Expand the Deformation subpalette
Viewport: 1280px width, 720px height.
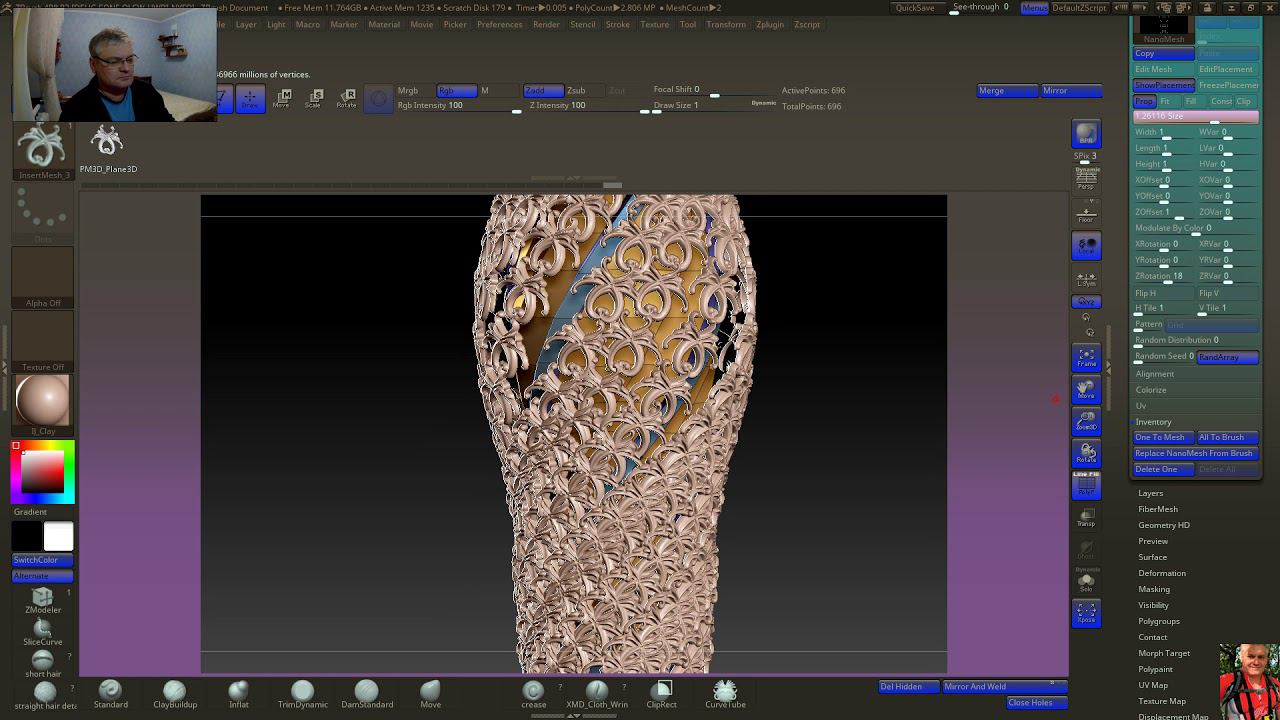point(1161,573)
